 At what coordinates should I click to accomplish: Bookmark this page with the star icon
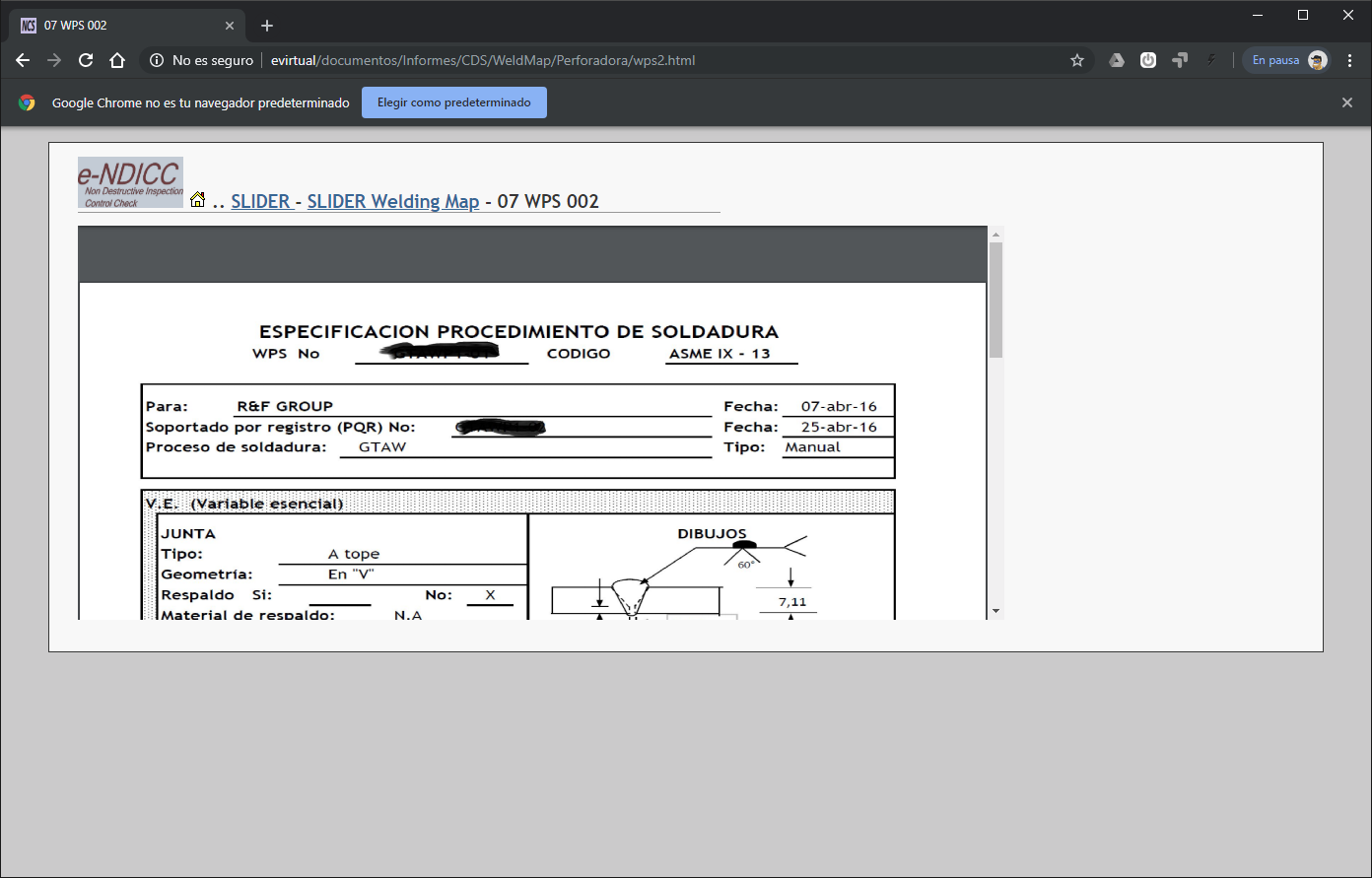[x=1077, y=60]
